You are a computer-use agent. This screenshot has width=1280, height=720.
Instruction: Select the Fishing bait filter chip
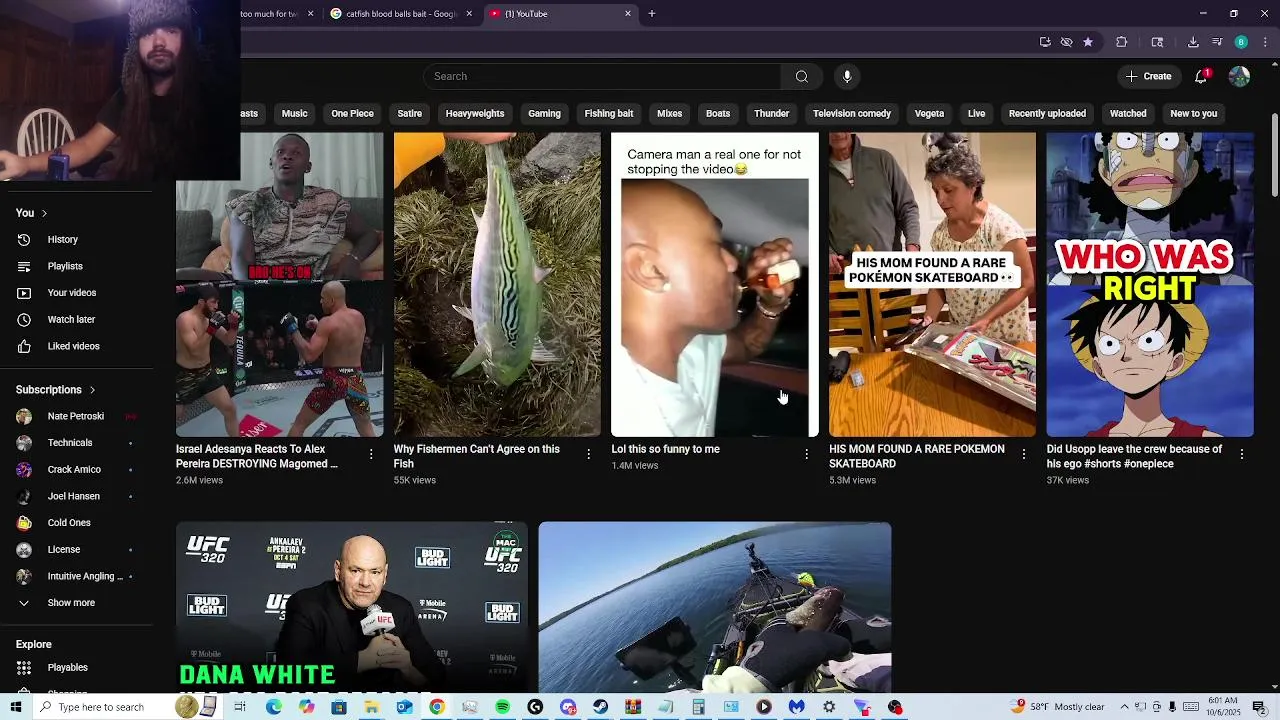(609, 113)
